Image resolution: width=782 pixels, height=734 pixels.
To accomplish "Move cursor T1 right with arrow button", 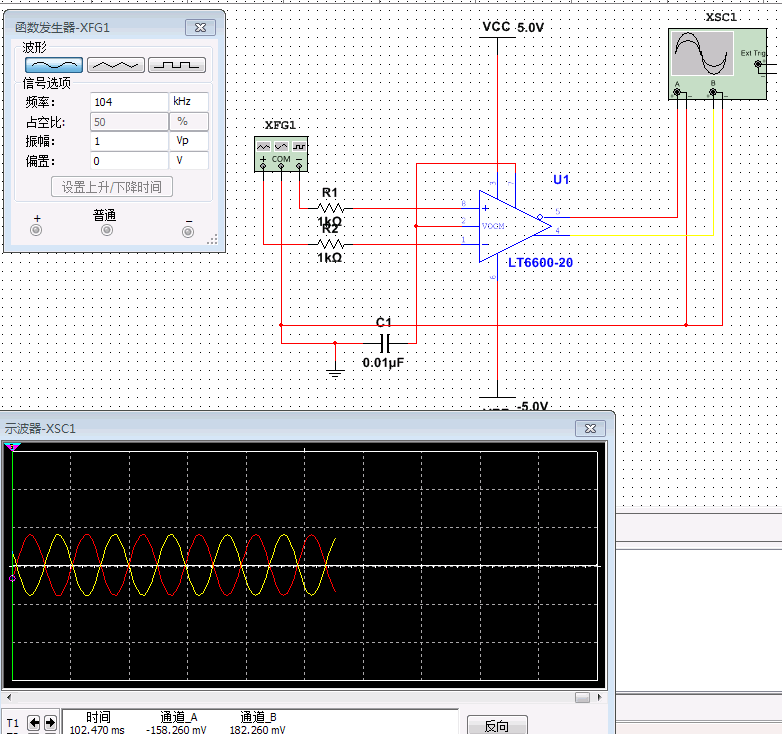I will point(49,722).
